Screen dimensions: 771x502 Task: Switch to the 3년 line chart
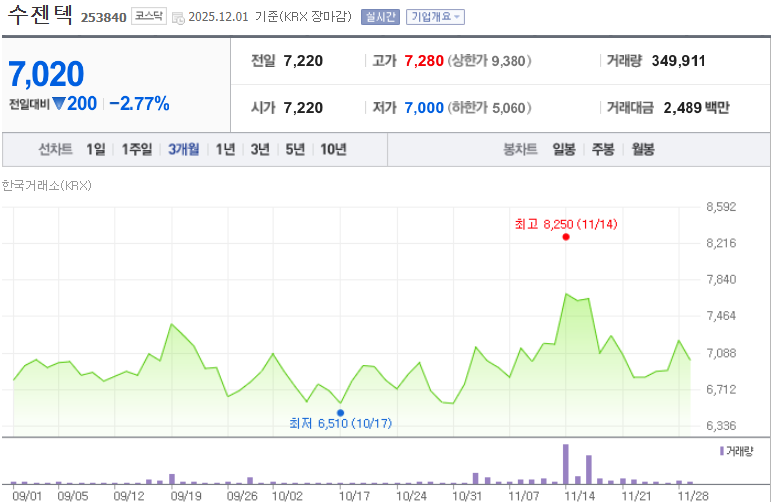(260, 149)
